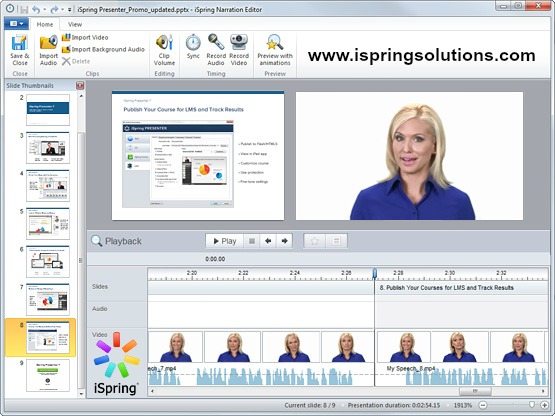This screenshot has height=416, width=555.
Task: Go to previous slide with left arrow
Action: click(x=268, y=241)
